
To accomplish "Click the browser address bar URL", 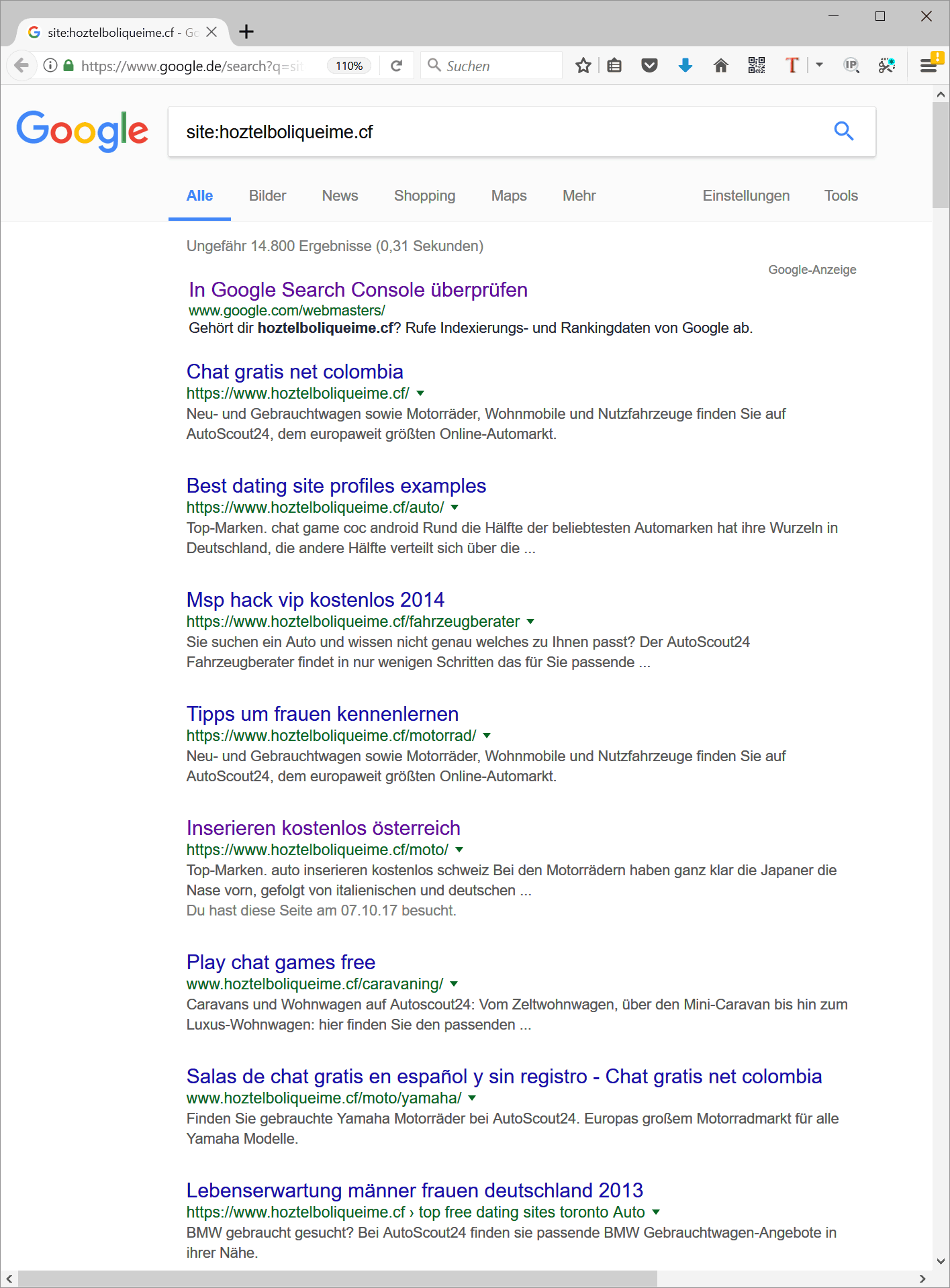I will [x=192, y=66].
